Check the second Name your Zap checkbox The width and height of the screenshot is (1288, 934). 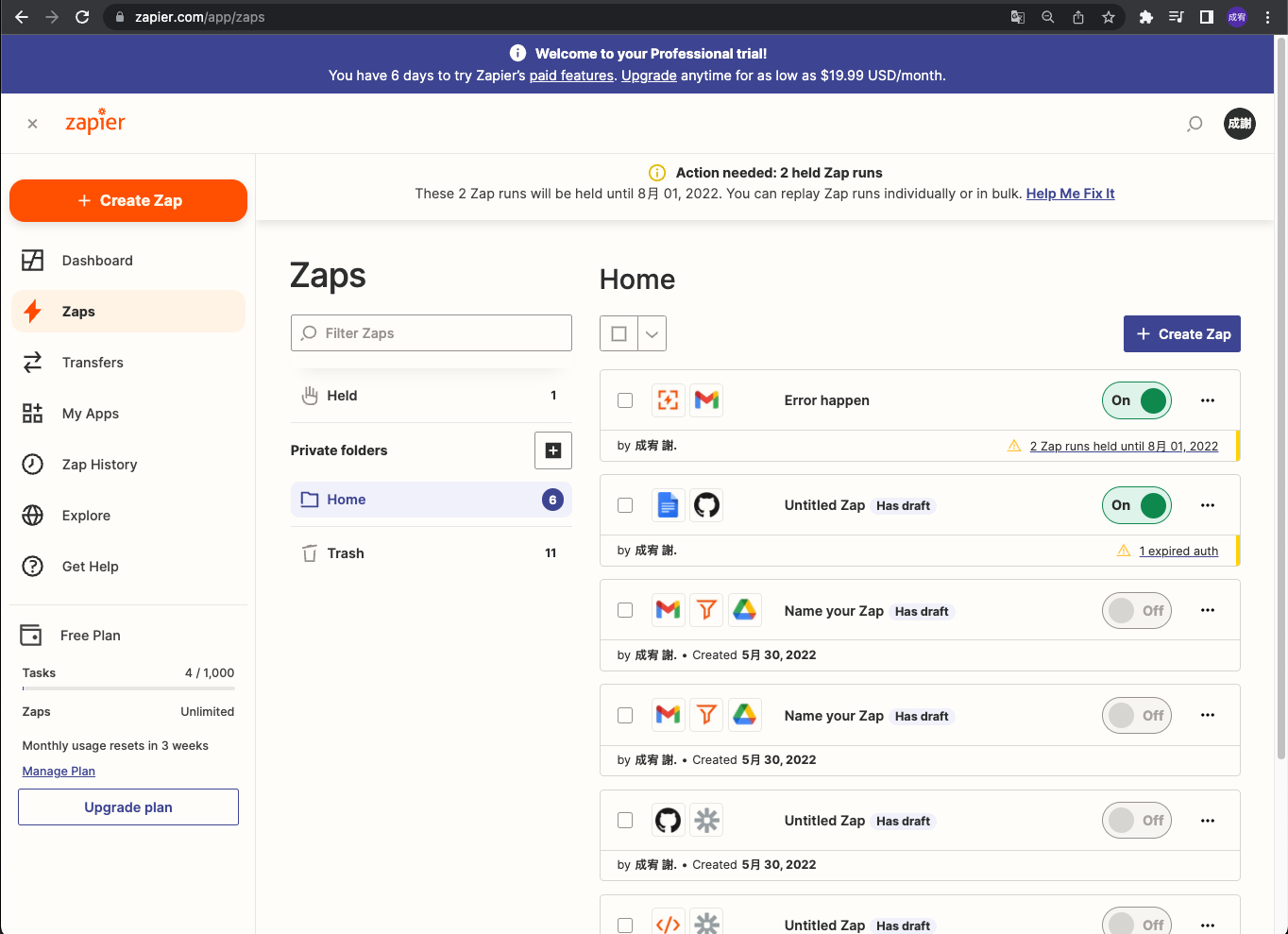625,715
